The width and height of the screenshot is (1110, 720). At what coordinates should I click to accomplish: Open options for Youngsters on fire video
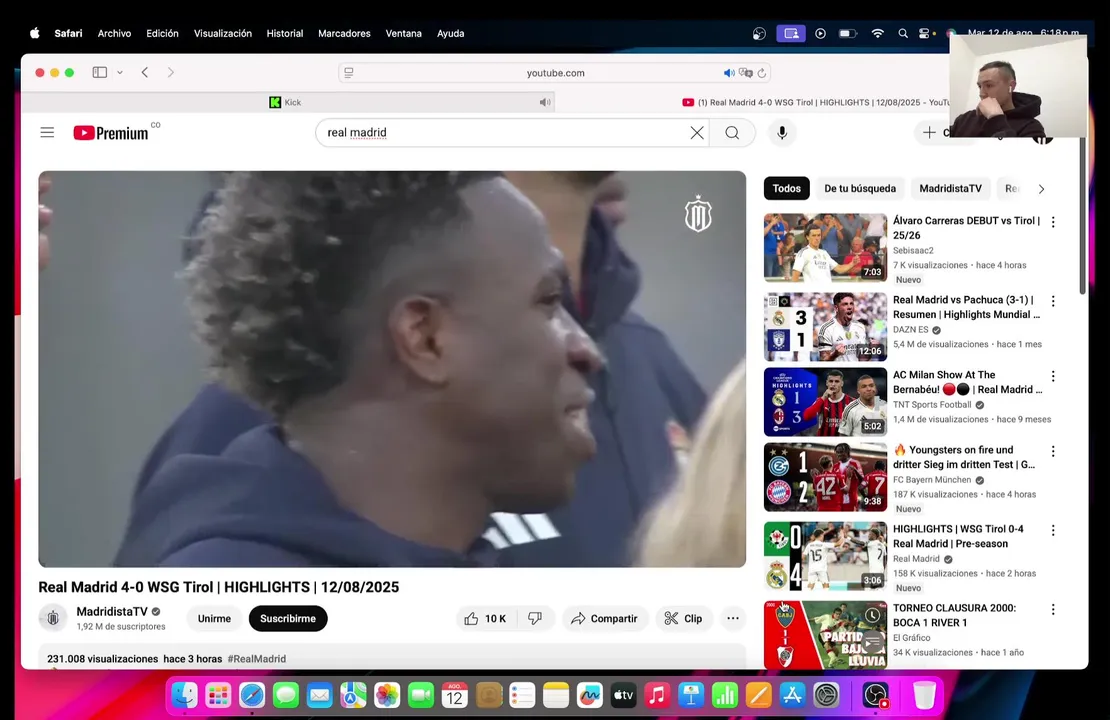coord(1053,451)
